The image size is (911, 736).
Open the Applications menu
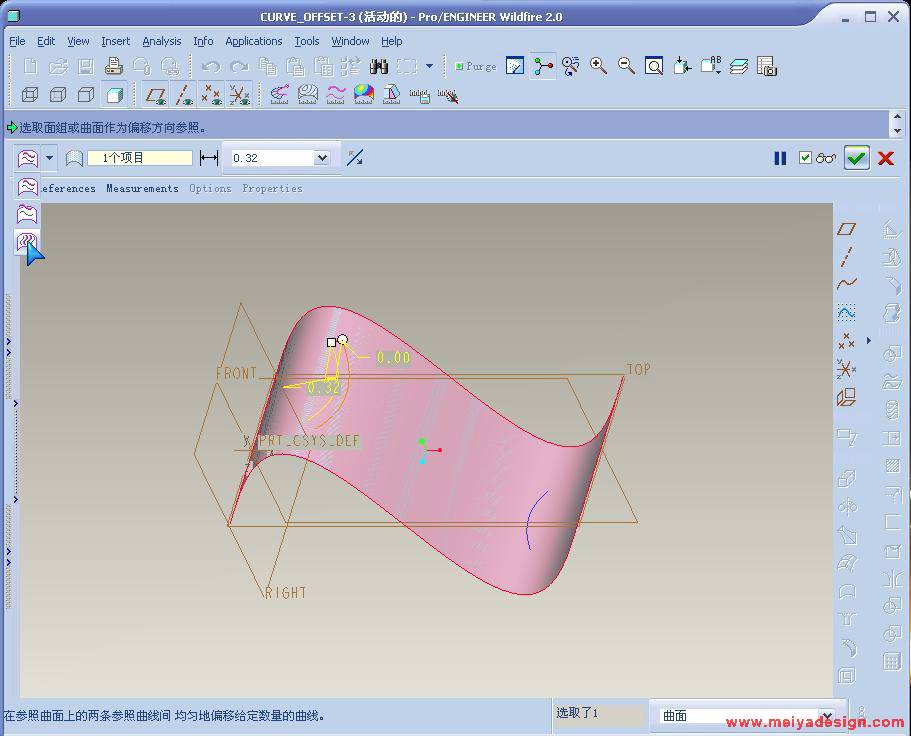[253, 41]
